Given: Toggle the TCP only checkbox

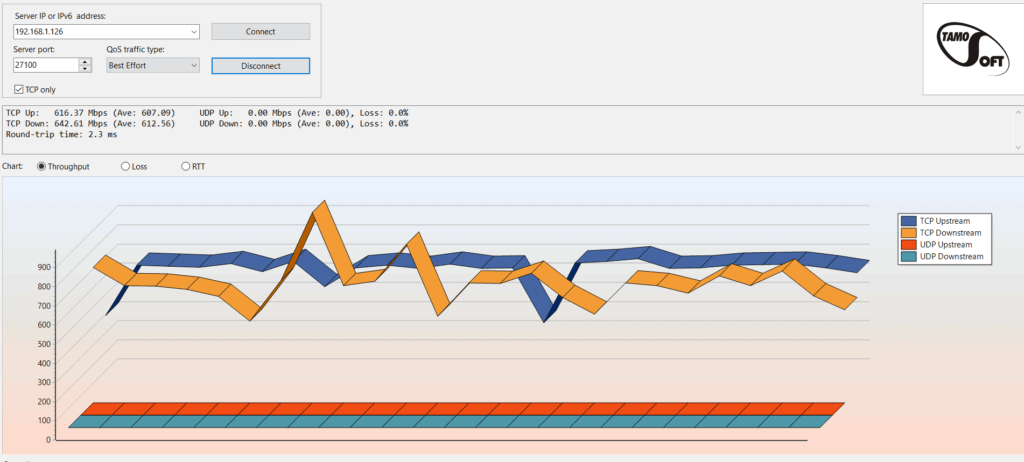Looking at the screenshot, I should (x=20, y=89).
